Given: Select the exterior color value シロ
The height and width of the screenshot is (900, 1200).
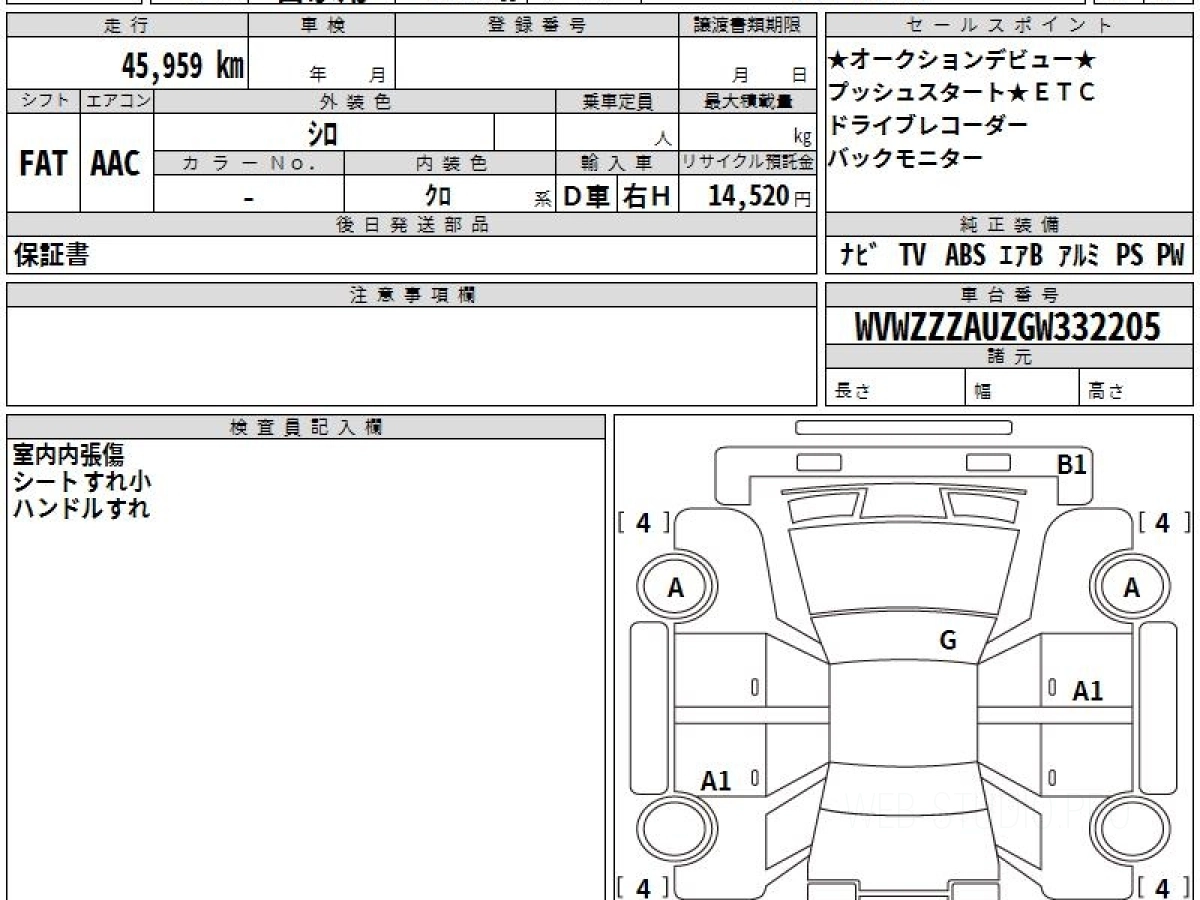Looking at the screenshot, I should click(x=322, y=132).
